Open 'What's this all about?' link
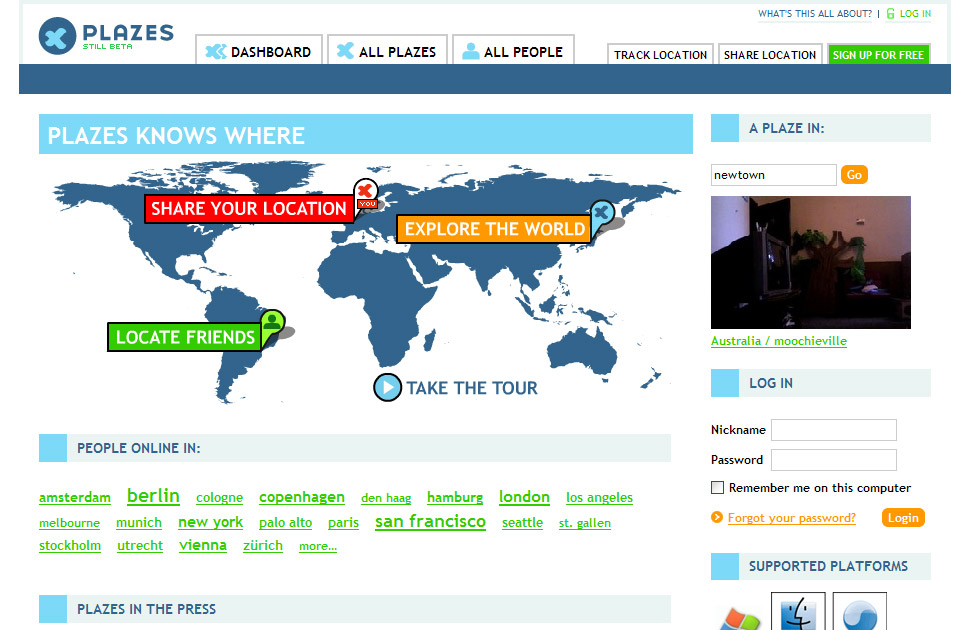The image size is (961, 630). [x=815, y=13]
